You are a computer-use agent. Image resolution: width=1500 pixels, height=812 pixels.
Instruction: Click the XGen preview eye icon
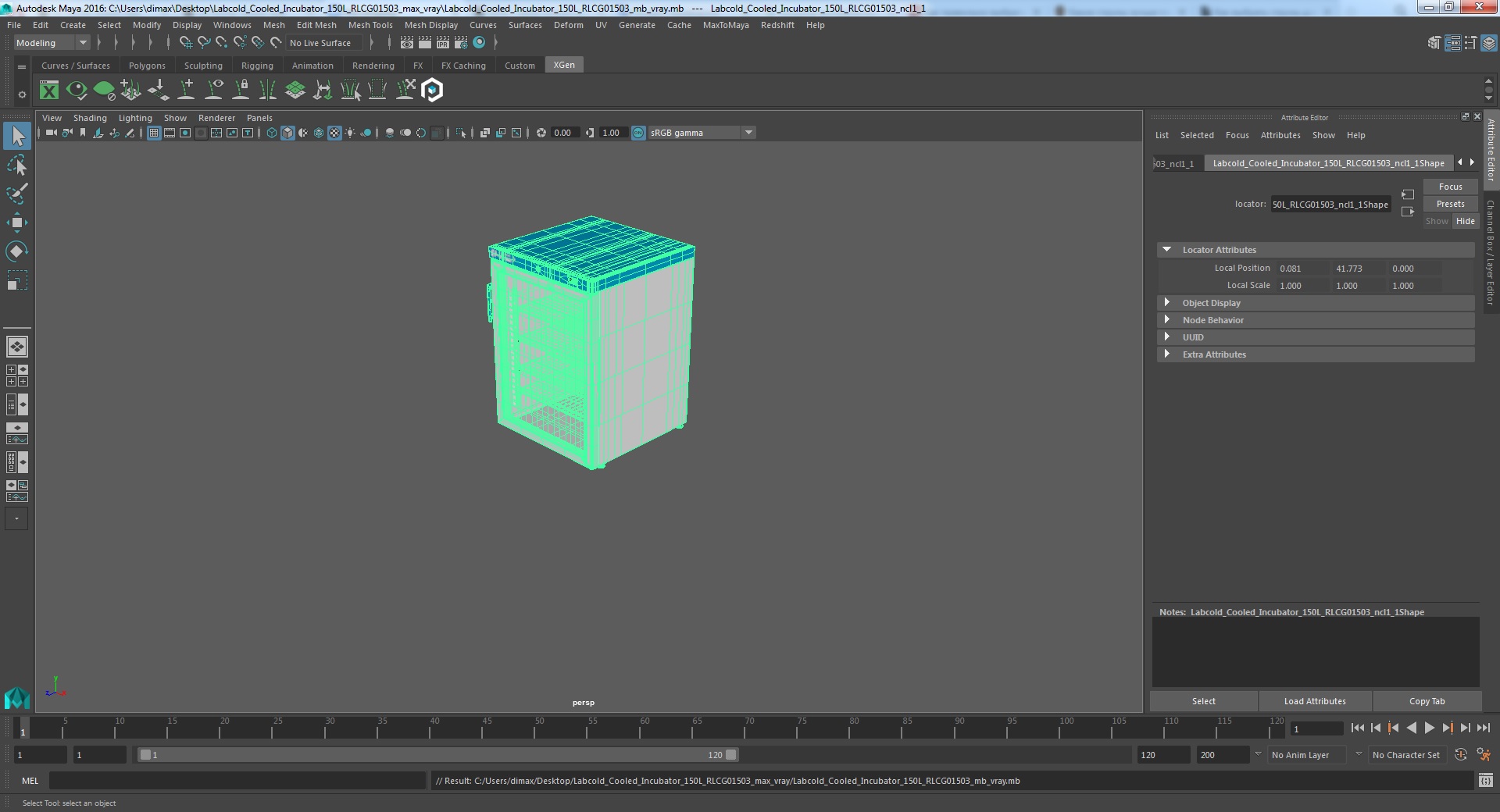pyautogui.click(x=77, y=91)
